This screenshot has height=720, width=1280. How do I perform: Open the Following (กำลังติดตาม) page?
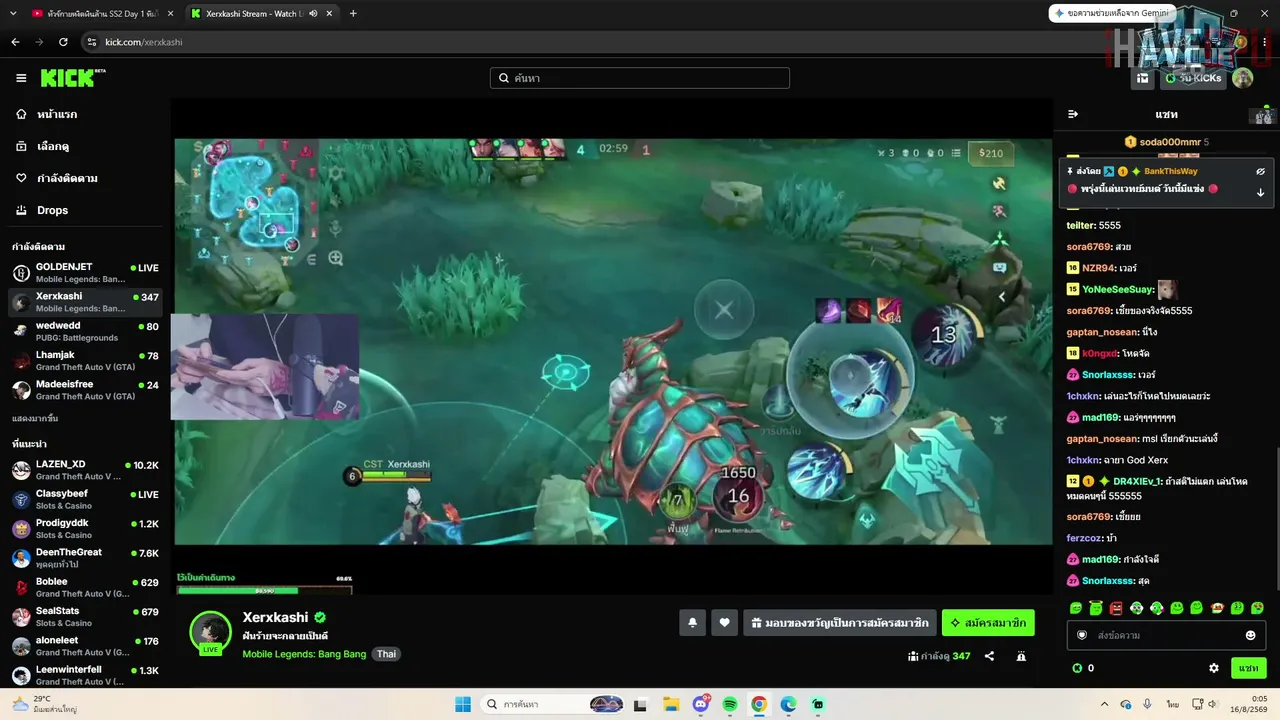(x=66, y=178)
